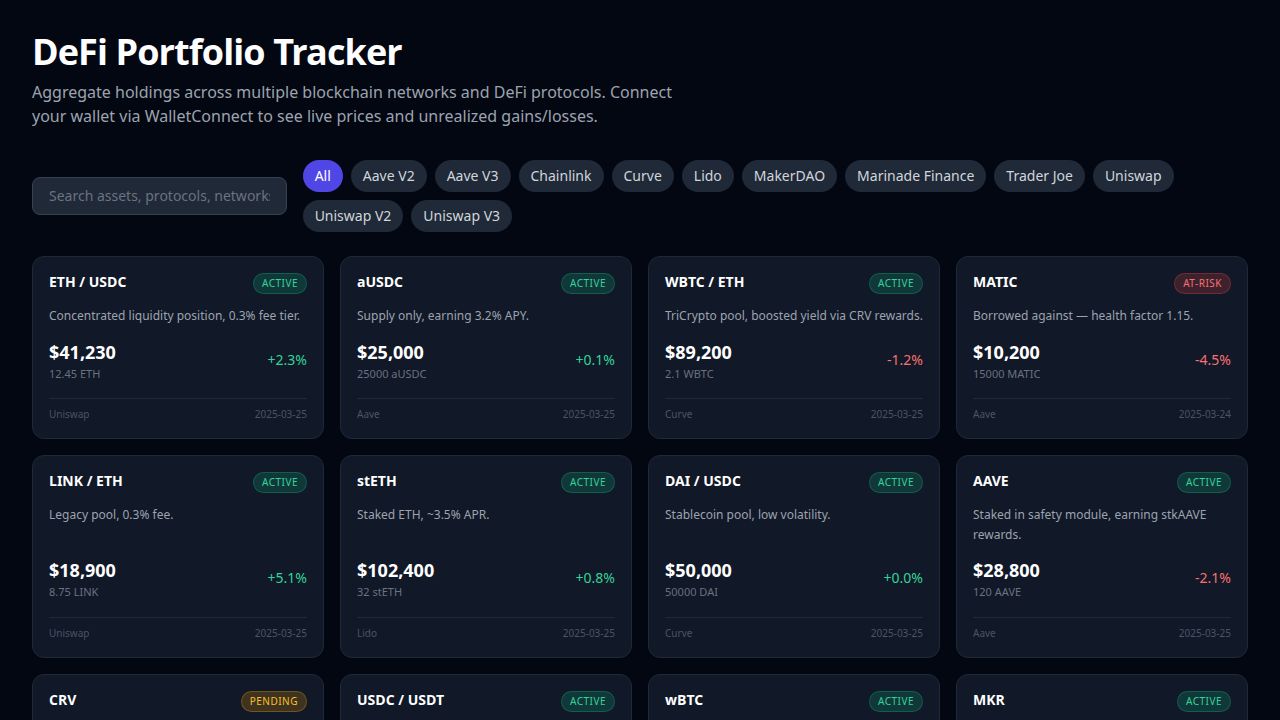Click the +0.8% change on stETH
Screen dimensions: 1280x720
coord(595,578)
